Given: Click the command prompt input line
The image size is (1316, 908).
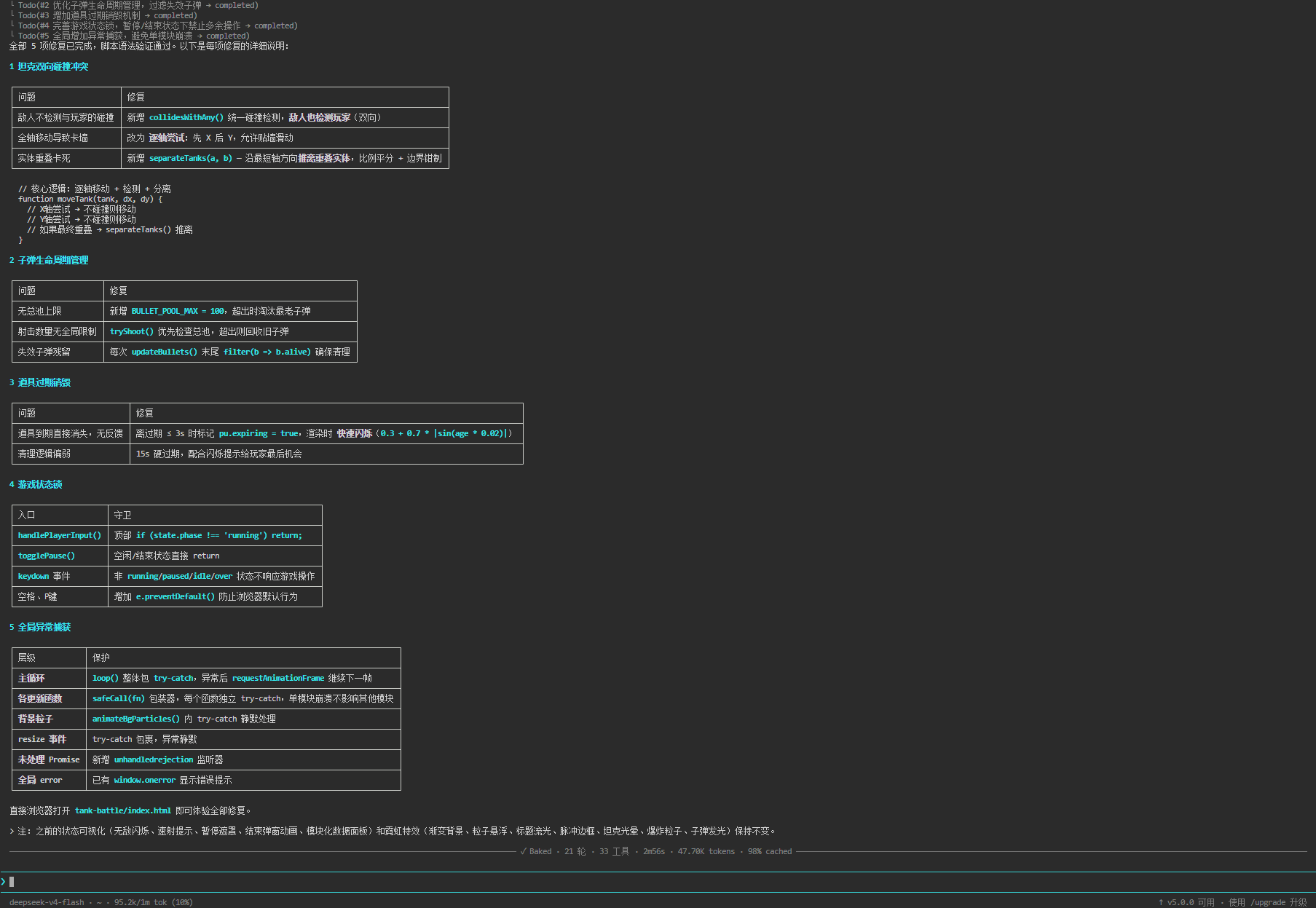Looking at the screenshot, I should coord(658,882).
